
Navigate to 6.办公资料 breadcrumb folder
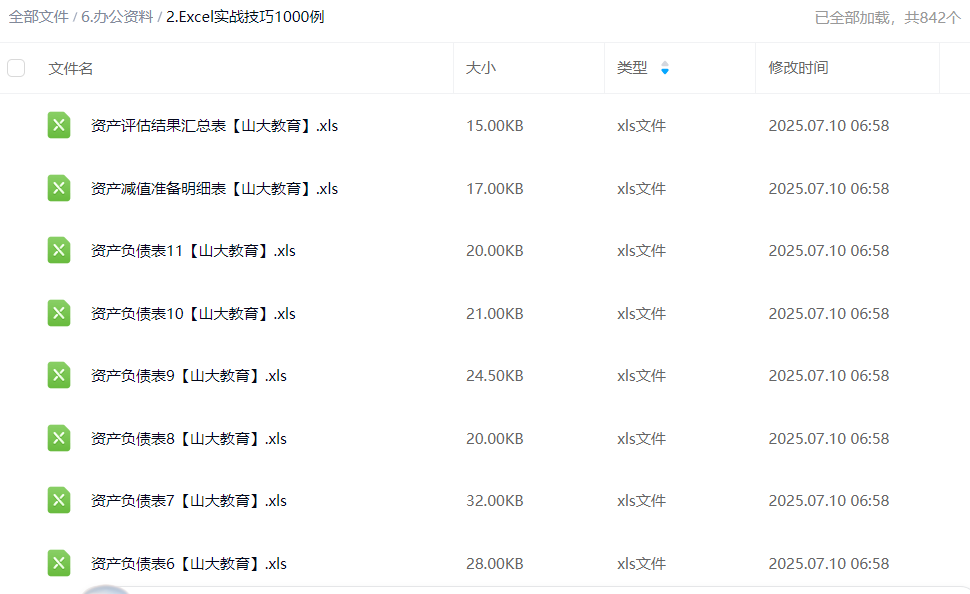[x=117, y=17]
